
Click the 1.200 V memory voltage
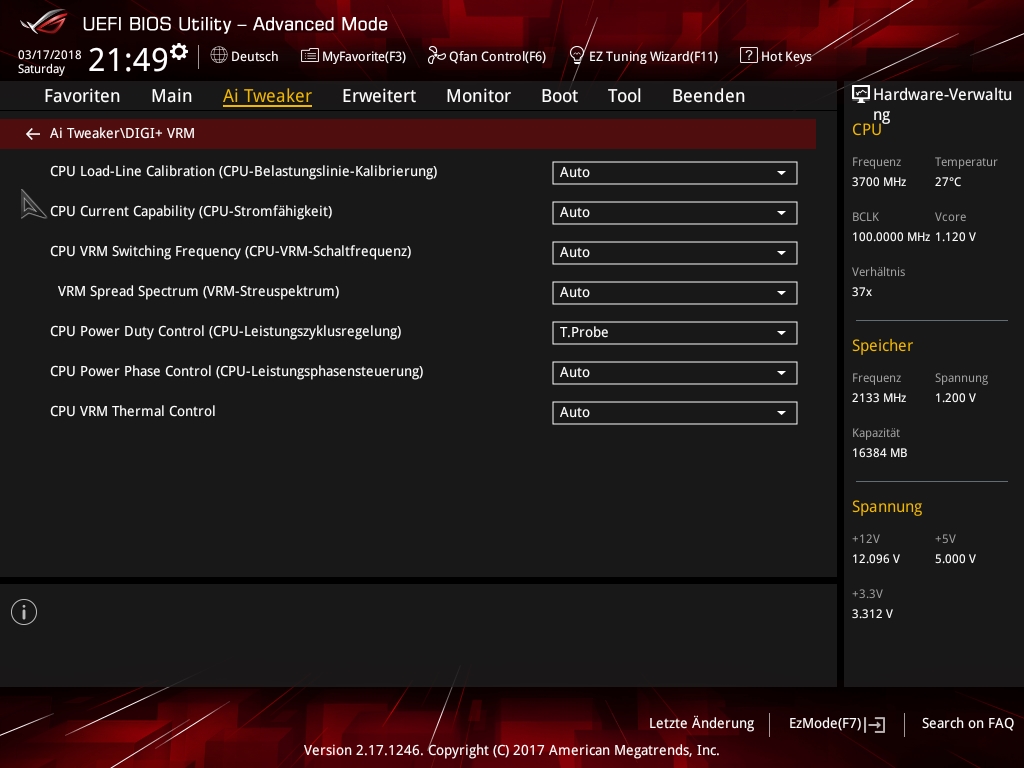pyautogui.click(x=955, y=398)
